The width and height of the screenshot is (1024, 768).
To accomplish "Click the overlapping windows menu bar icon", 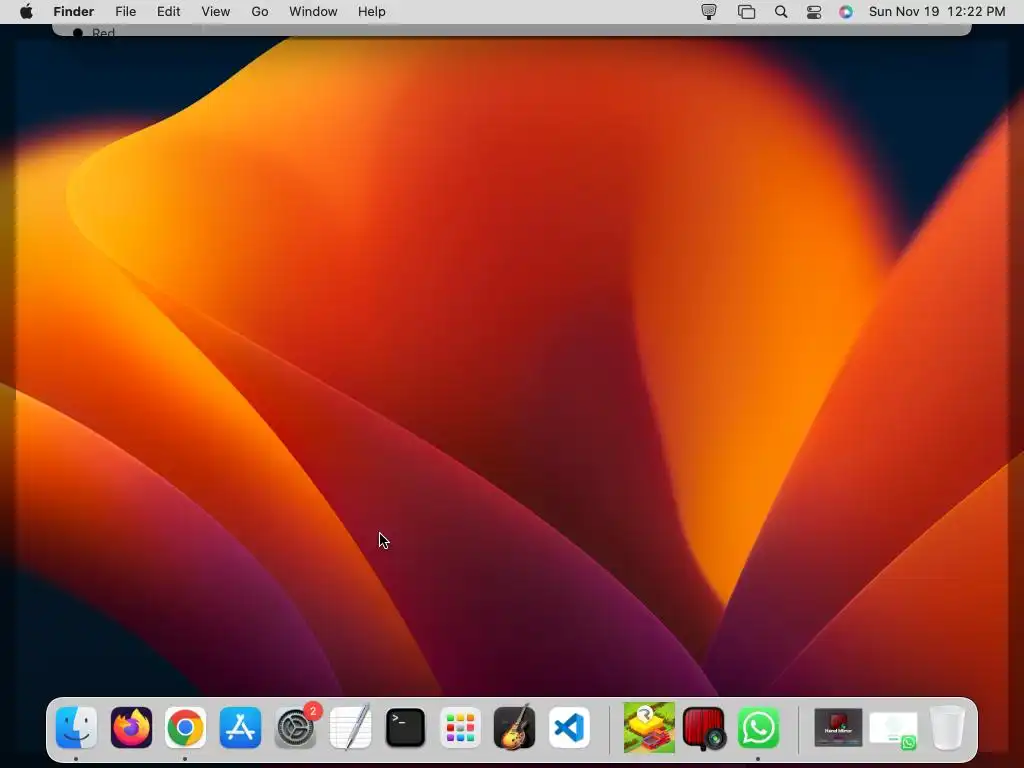I will (746, 12).
